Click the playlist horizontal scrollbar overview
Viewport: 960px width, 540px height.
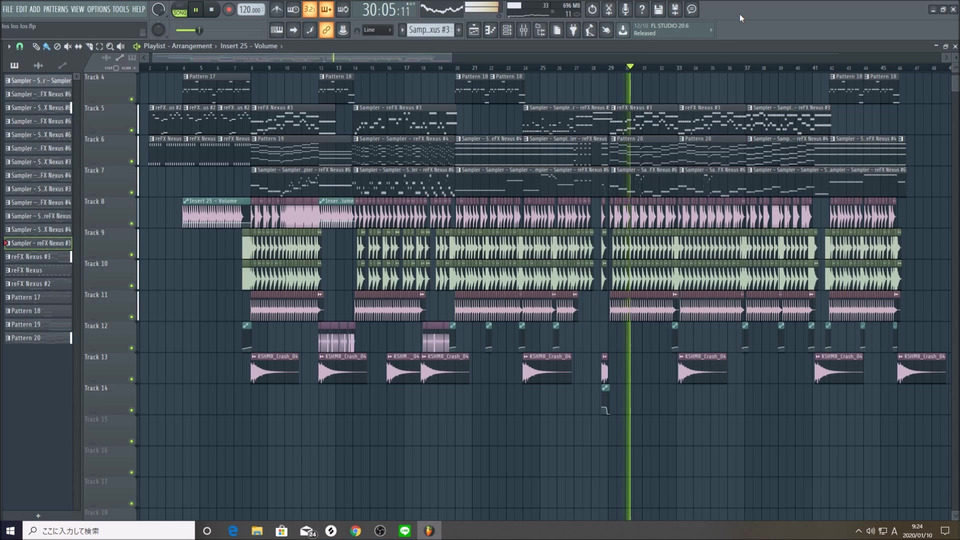[x=301, y=58]
